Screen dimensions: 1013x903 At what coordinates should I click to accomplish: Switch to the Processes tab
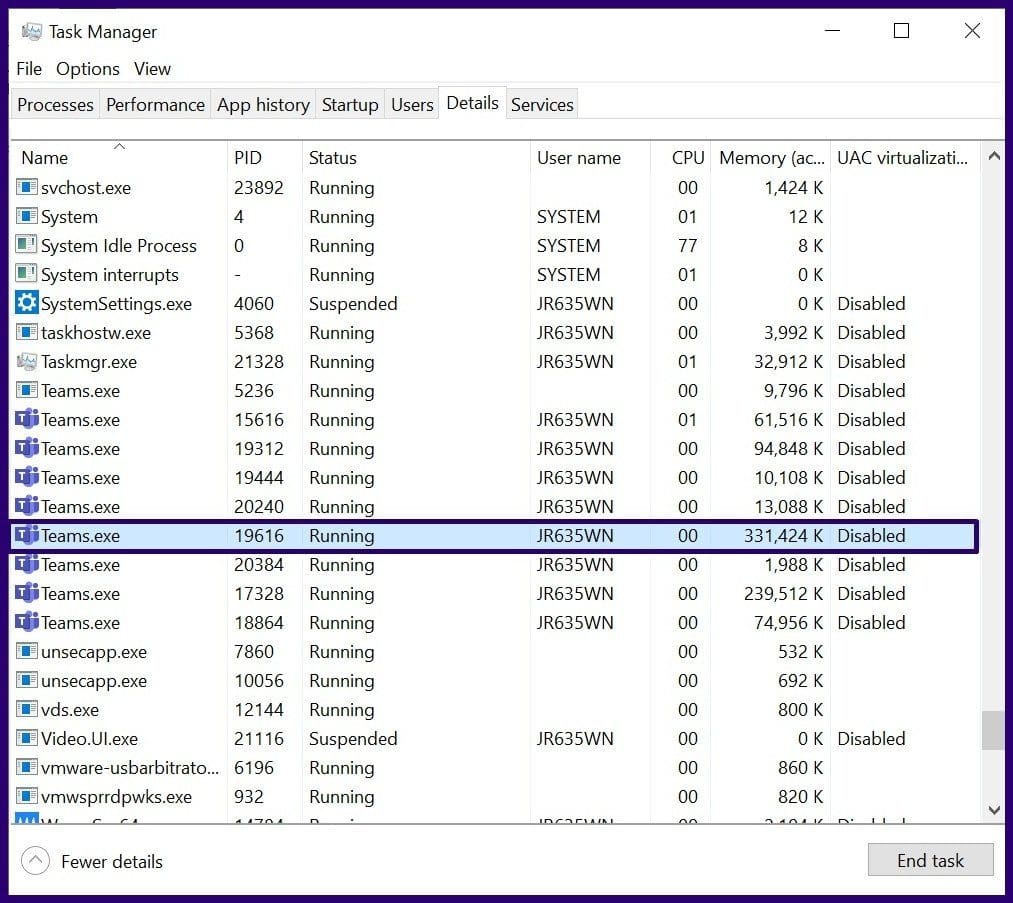pyautogui.click(x=55, y=105)
